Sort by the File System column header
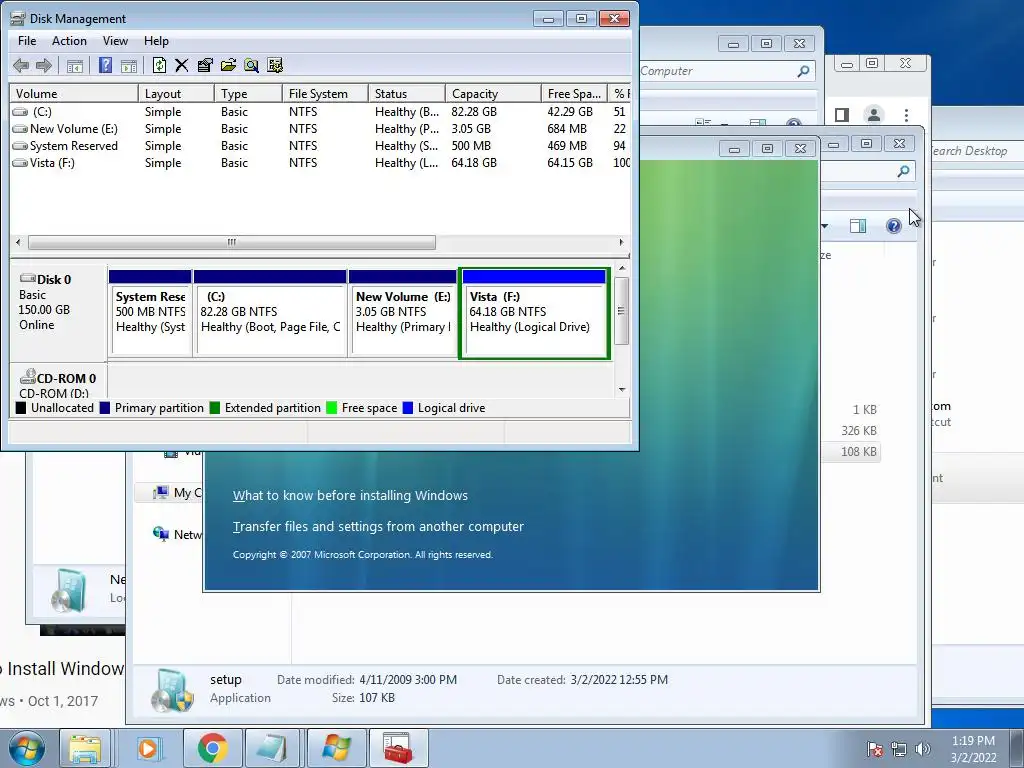Image resolution: width=1024 pixels, height=768 pixels. (325, 93)
